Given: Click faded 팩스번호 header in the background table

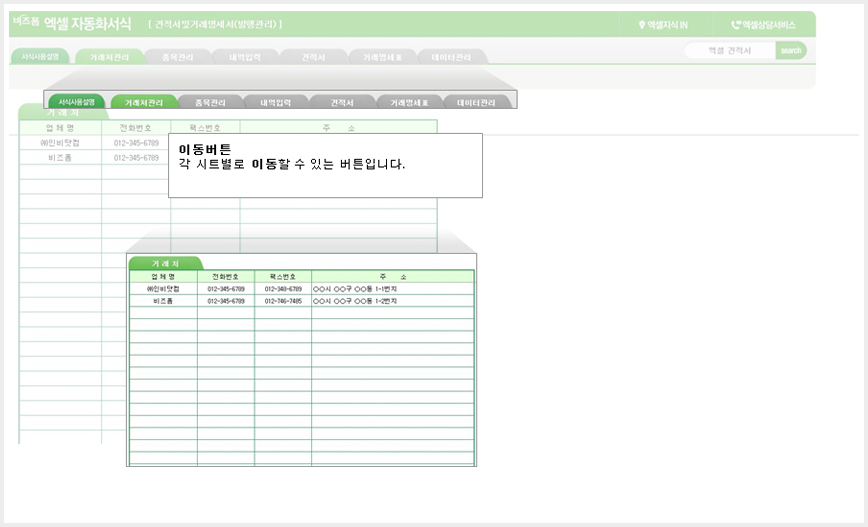Looking at the screenshot, I should coord(205,128).
